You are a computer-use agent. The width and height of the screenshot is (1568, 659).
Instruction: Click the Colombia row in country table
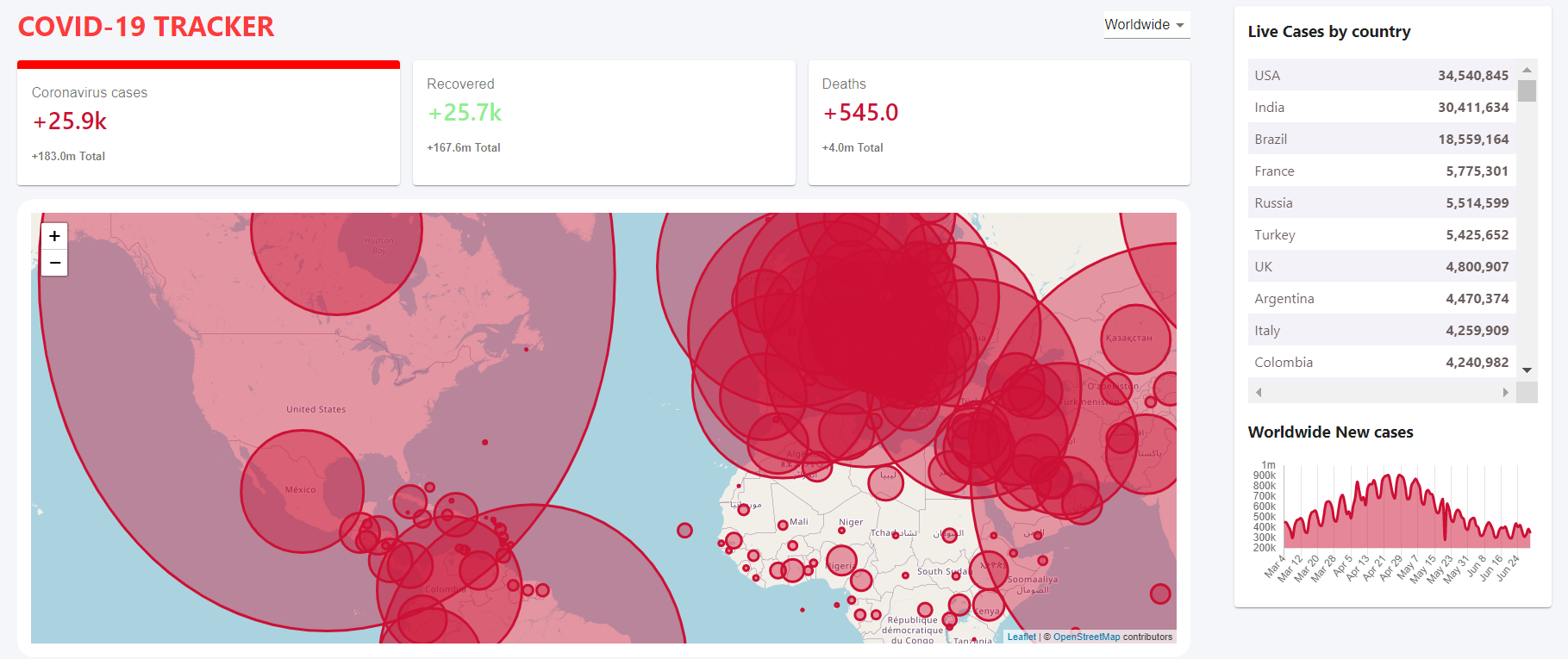tap(1382, 362)
